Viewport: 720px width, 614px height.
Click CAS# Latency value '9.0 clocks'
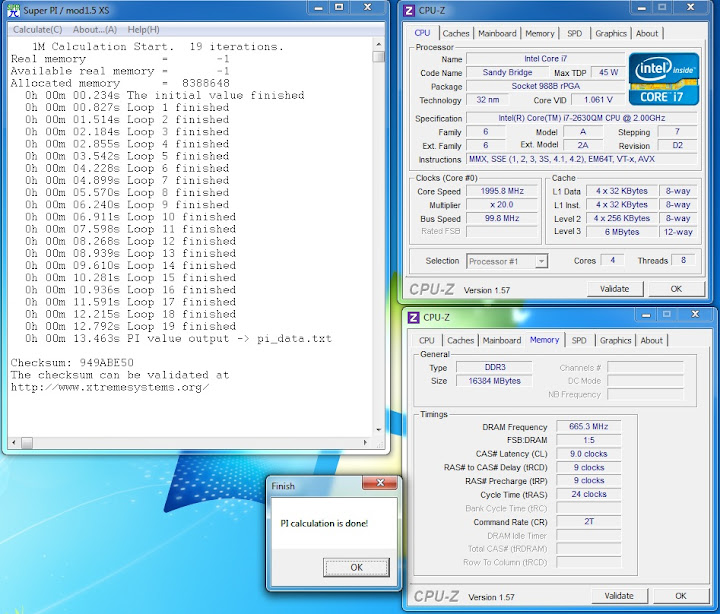[588, 454]
